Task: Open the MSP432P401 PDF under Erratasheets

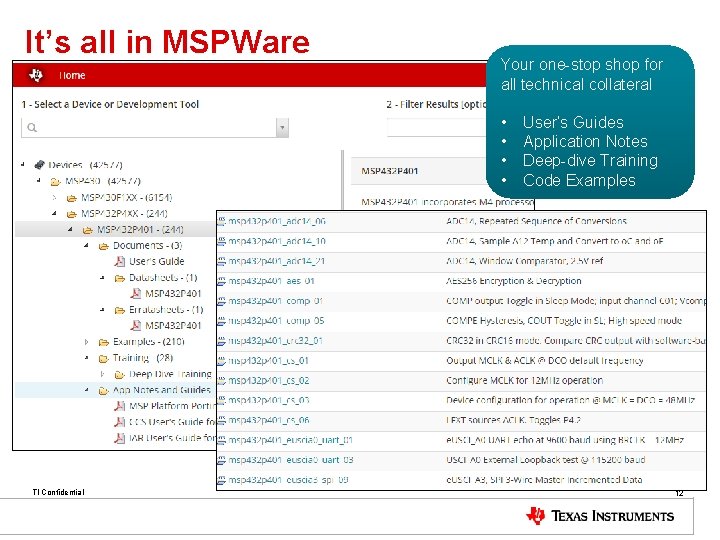Action: (135, 326)
